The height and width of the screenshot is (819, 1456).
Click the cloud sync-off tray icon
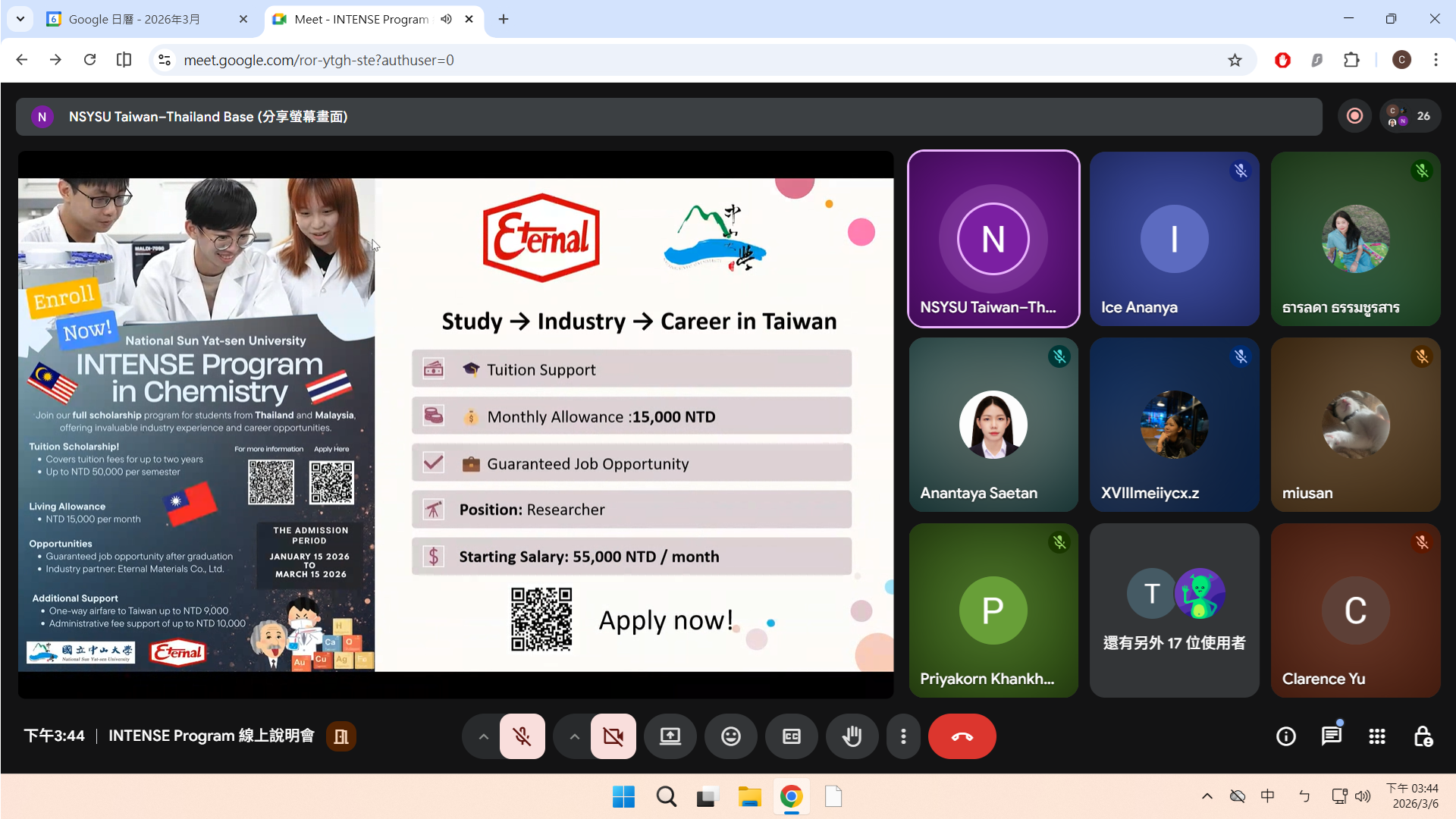(1238, 796)
